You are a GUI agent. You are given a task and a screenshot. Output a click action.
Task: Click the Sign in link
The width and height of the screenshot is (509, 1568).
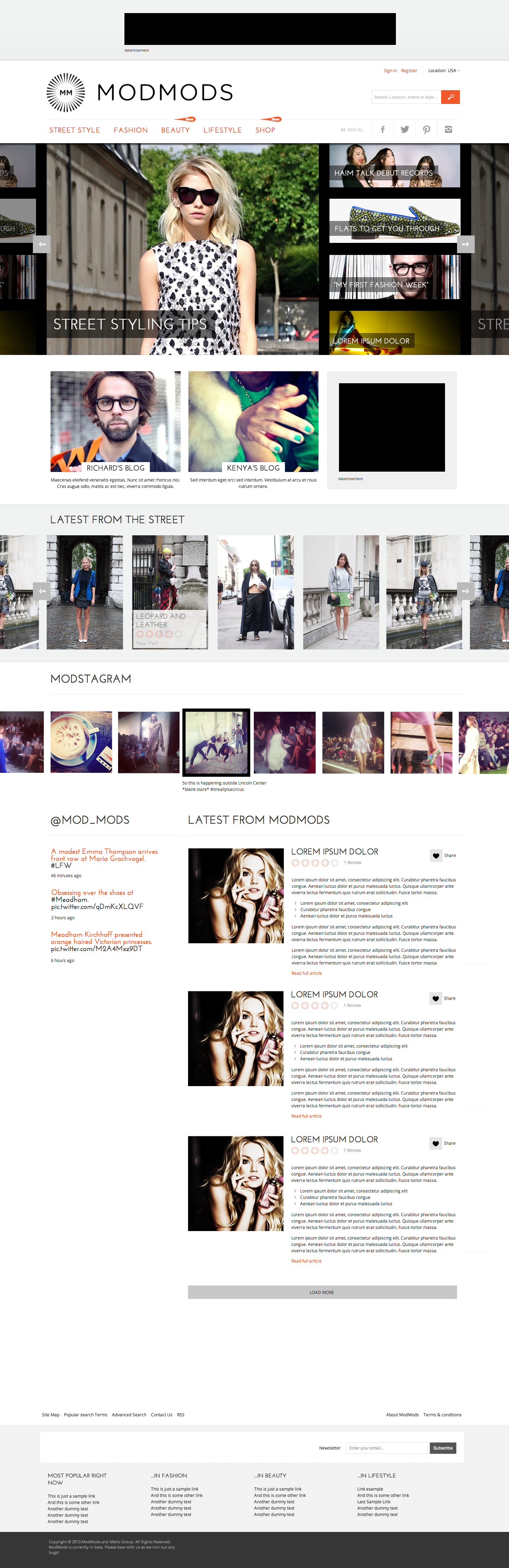click(x=390, y=71)
